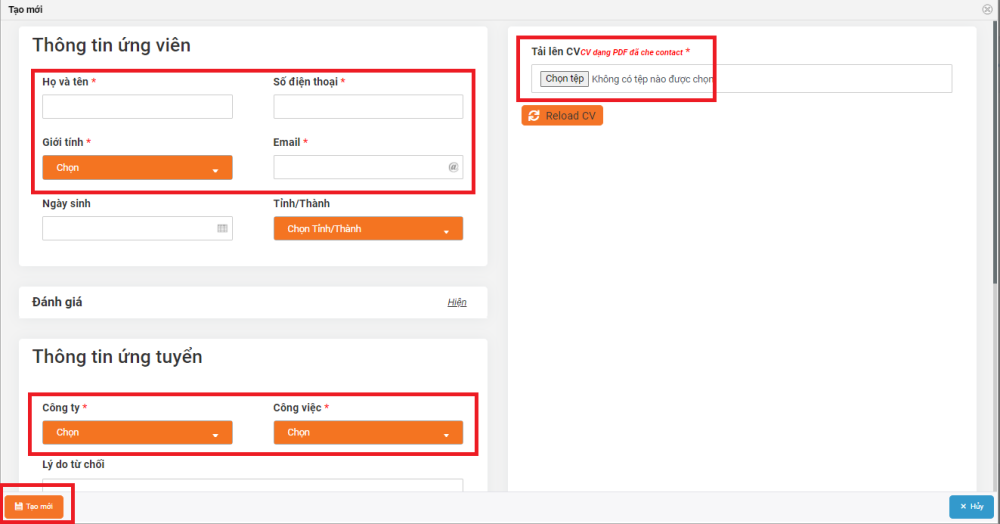Click the reload icon on Reload CV button
This screenshot has height=524, width=1000.
coord(534,116)
